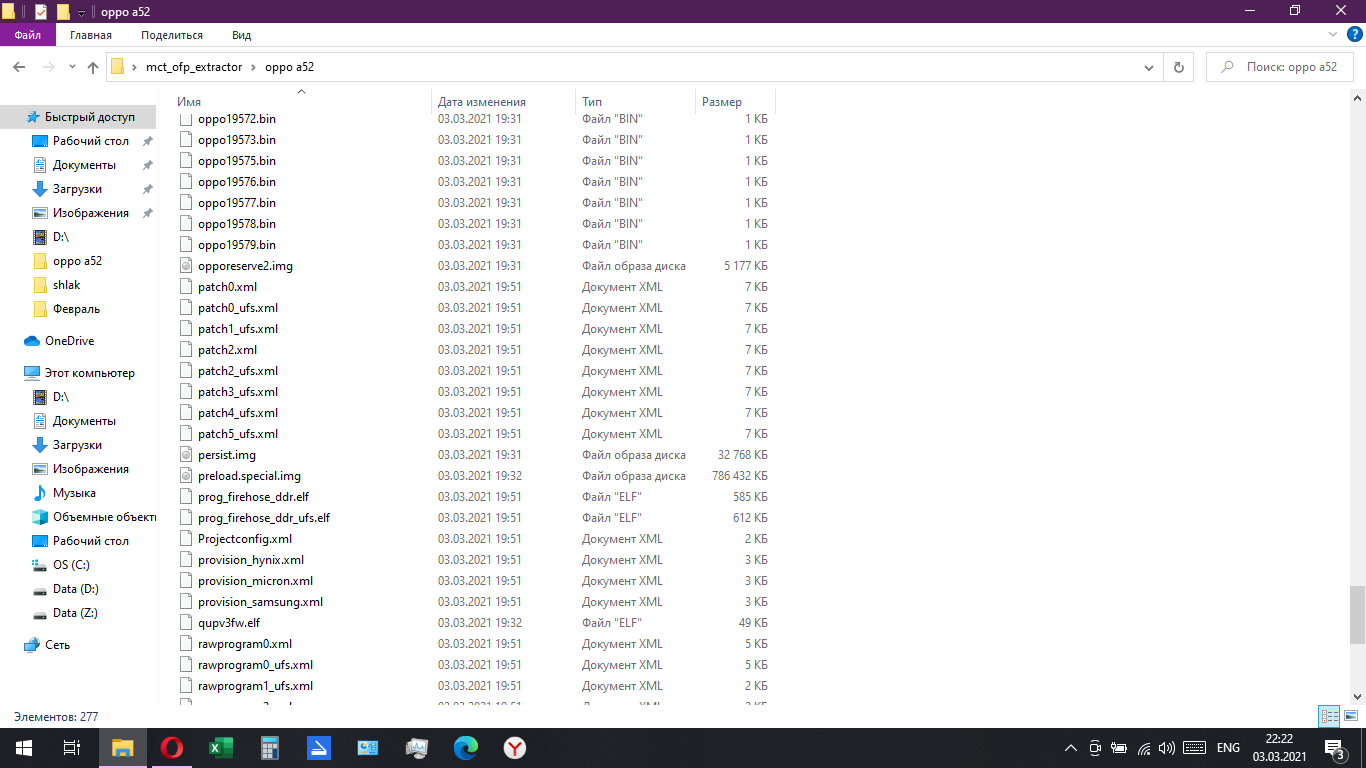Screen dimensions: 1366x768
Task: Open Calculator from the taskbar
Action: click(269, 748)
